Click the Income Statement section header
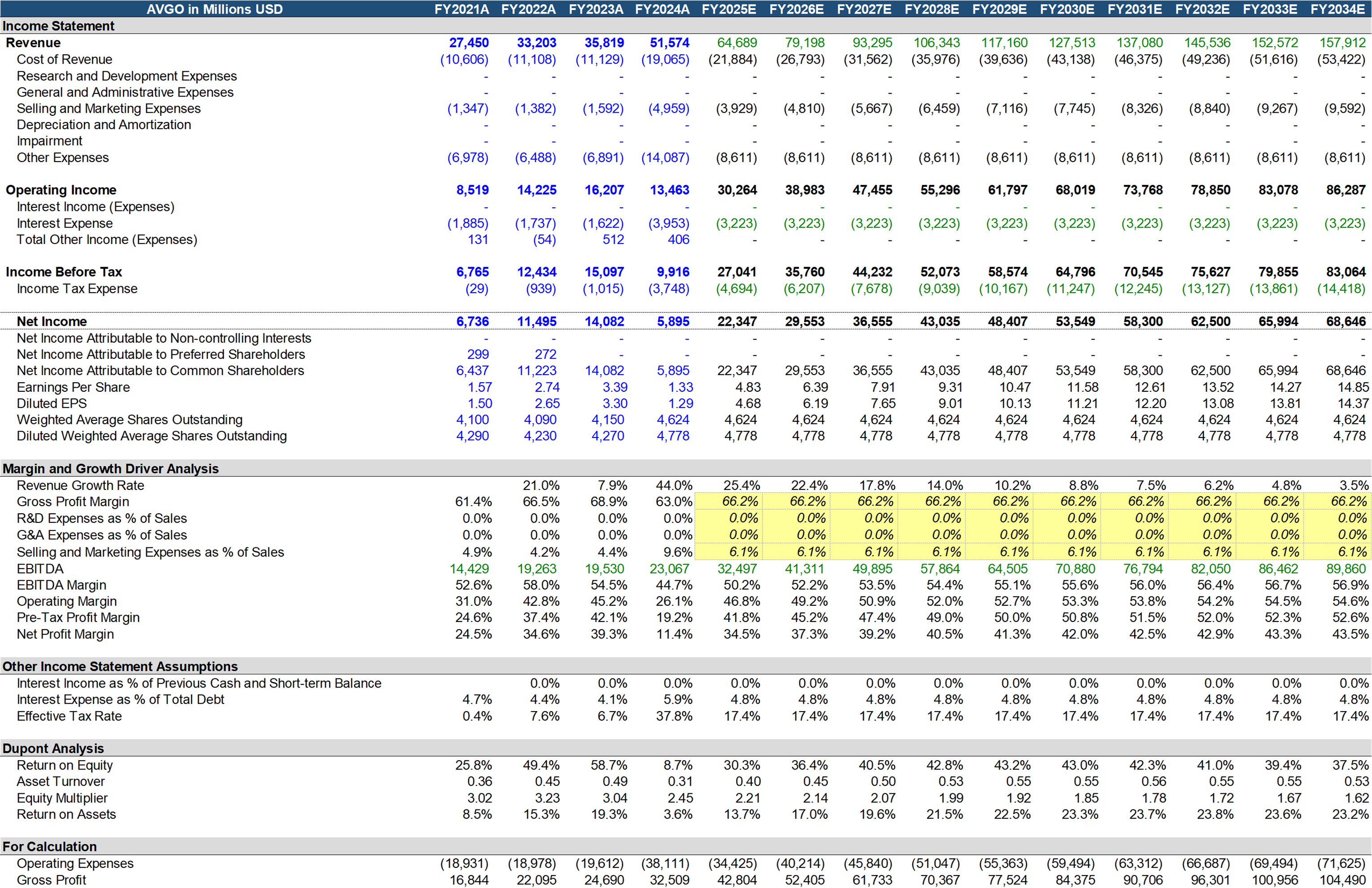The width and height of the screenshot is (1372, 888). pyautogui.click(x=58, y=26)
